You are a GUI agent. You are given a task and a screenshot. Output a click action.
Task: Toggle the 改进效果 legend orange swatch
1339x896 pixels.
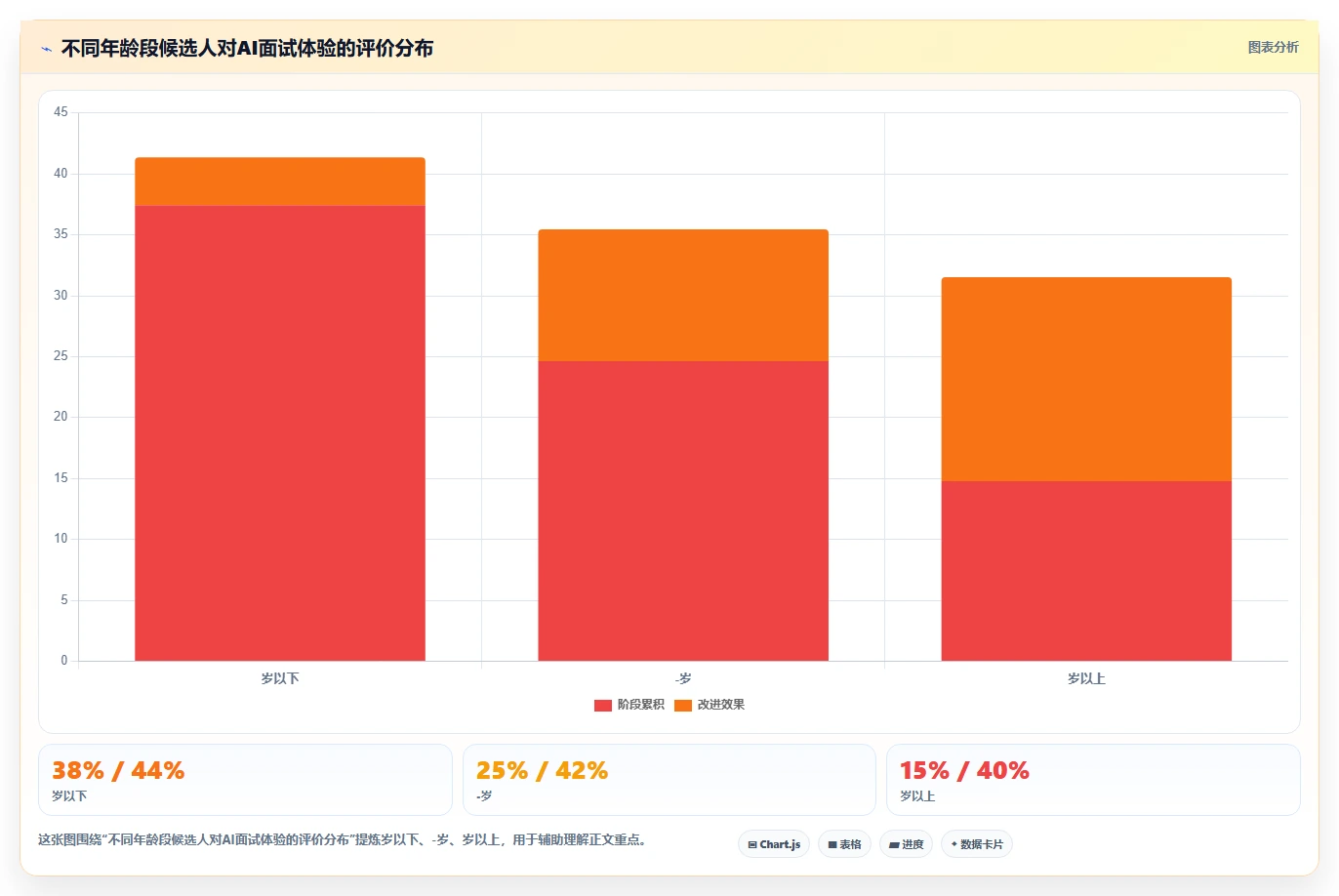point(683,705)
